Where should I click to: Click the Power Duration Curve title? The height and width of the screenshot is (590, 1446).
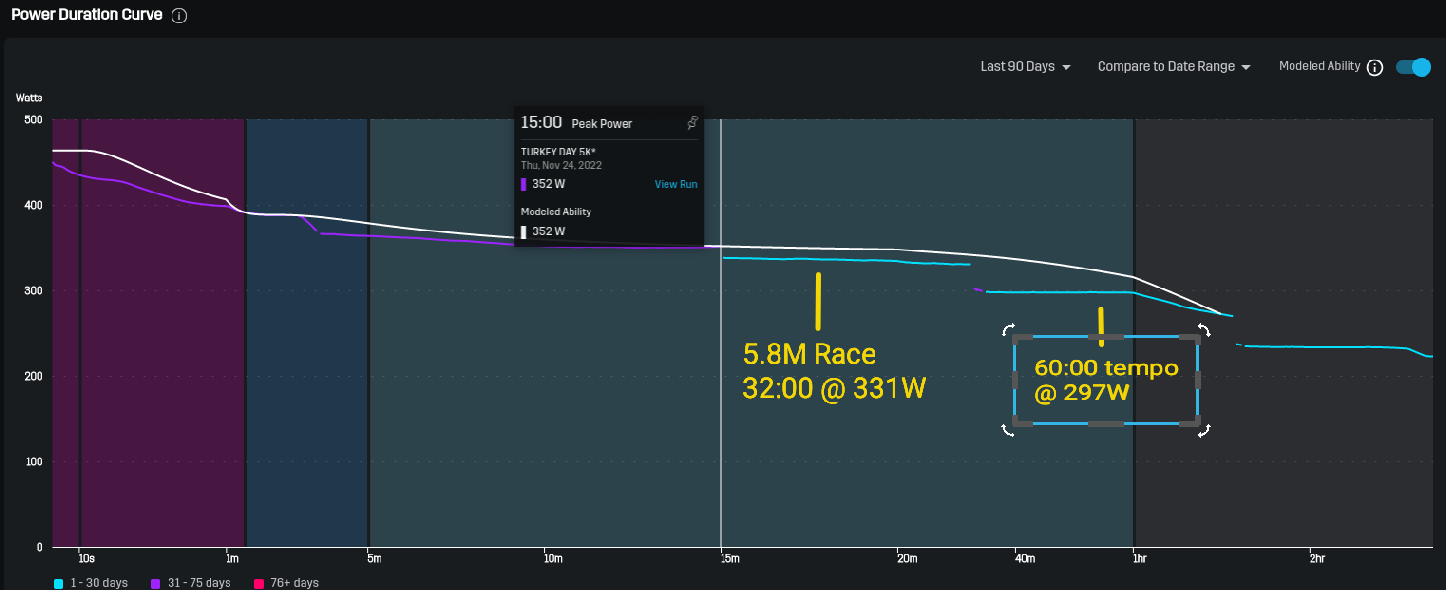(x=86, y=16)
